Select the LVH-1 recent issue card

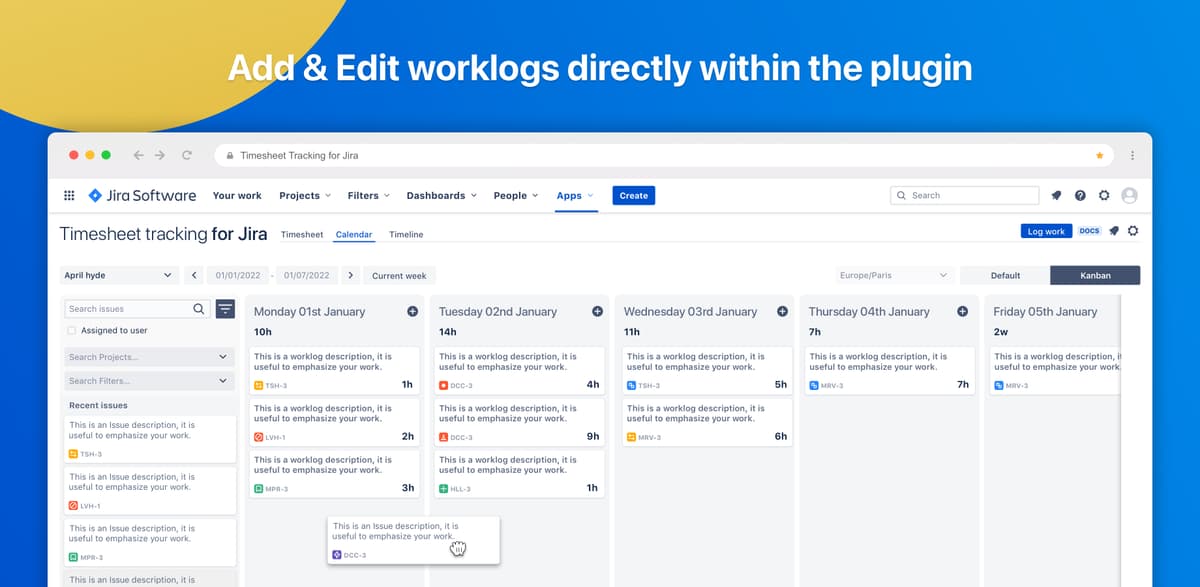click(150, 491)
